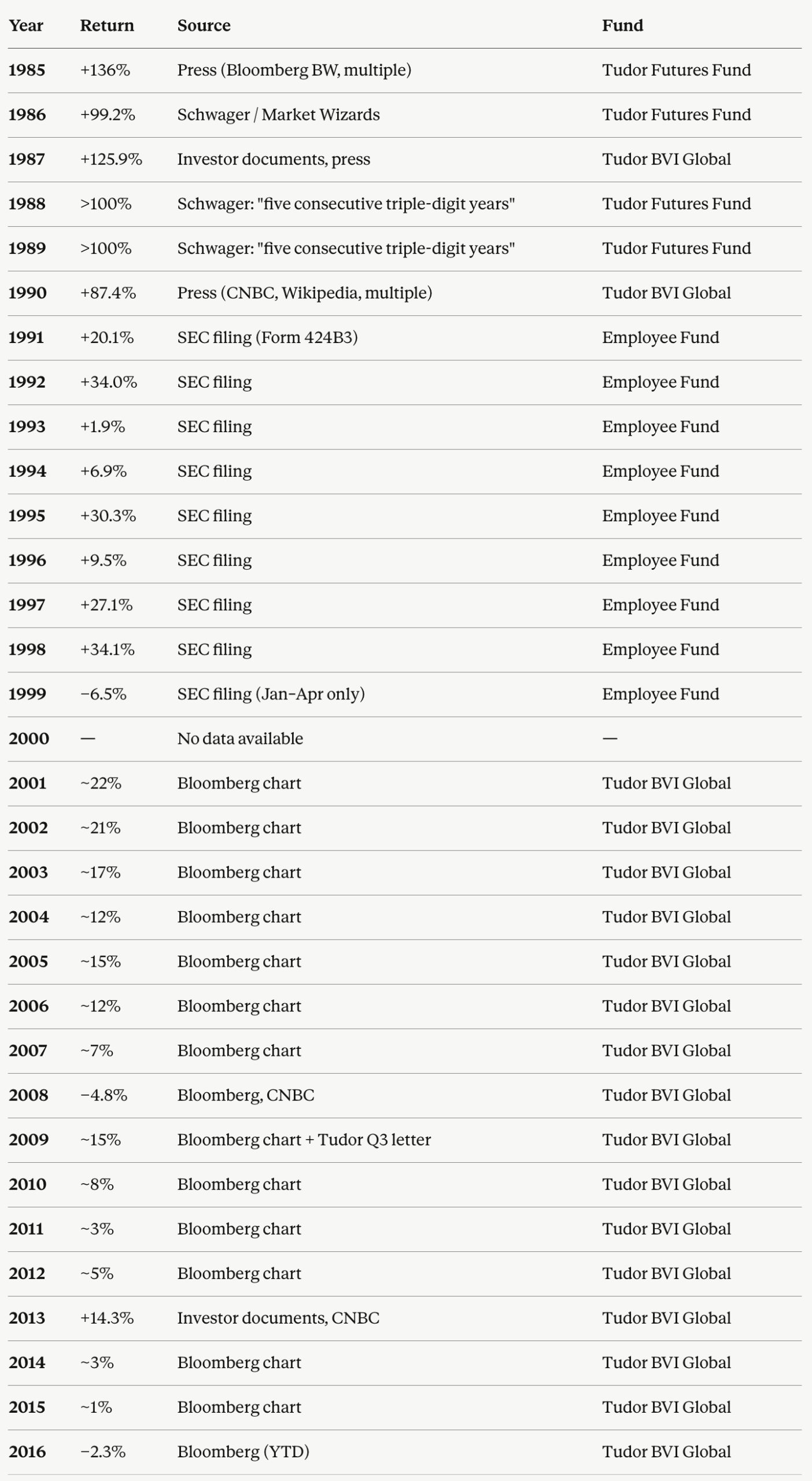Click the Fund column header

point(622,25)
